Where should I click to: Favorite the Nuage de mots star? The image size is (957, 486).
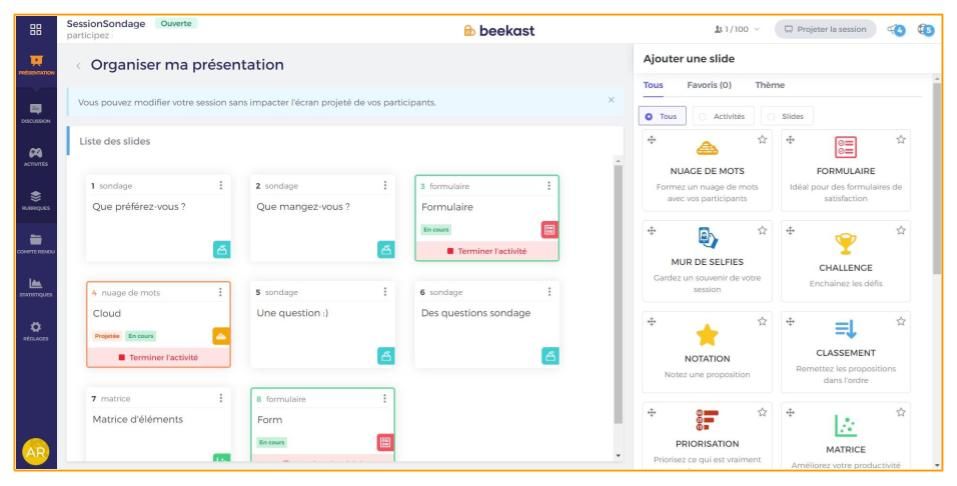pos(762,140)
